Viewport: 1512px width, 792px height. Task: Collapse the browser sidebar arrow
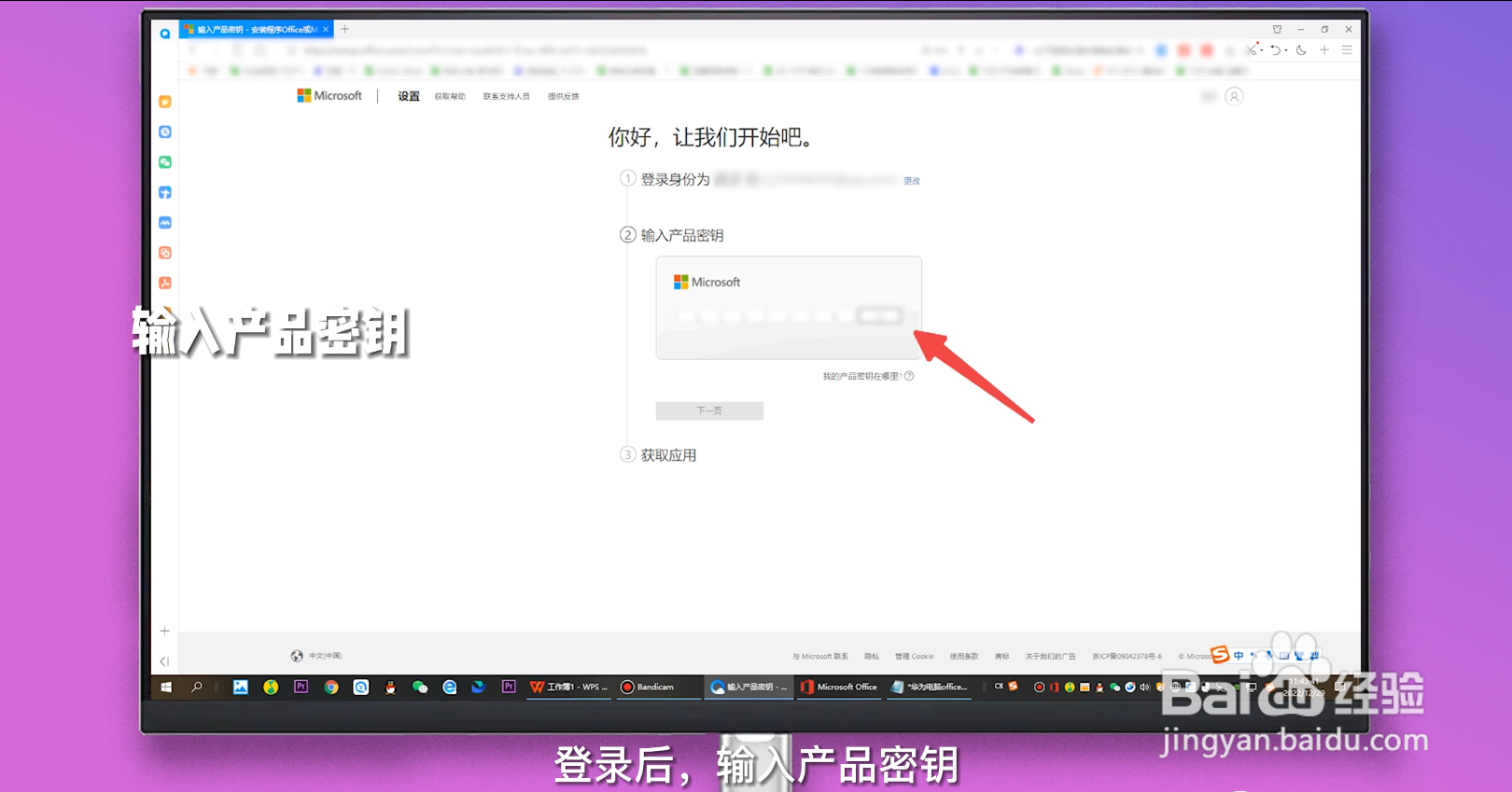(x=164, y=661)
